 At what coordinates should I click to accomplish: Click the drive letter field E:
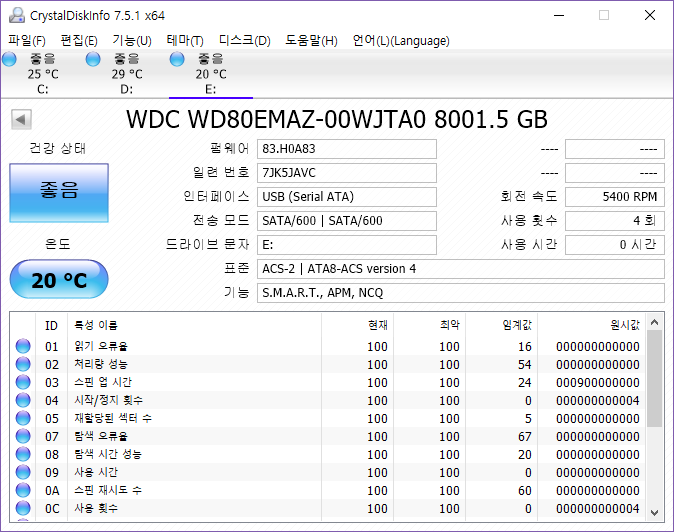(x=347, y=245)
